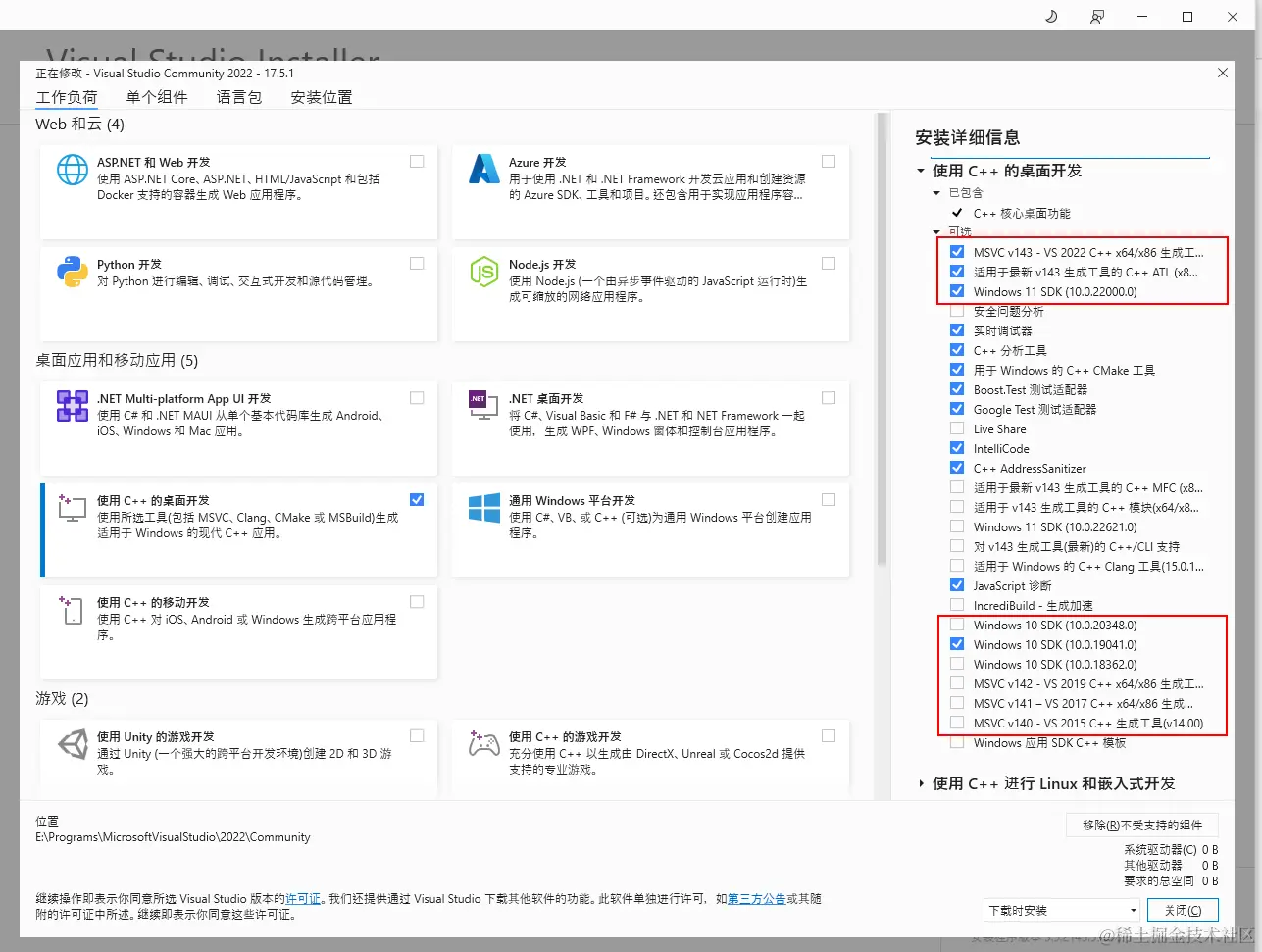1262x952 pixels.
Task: Open the 下载时安装 dropdown
Action: [x=1061, y=910]
